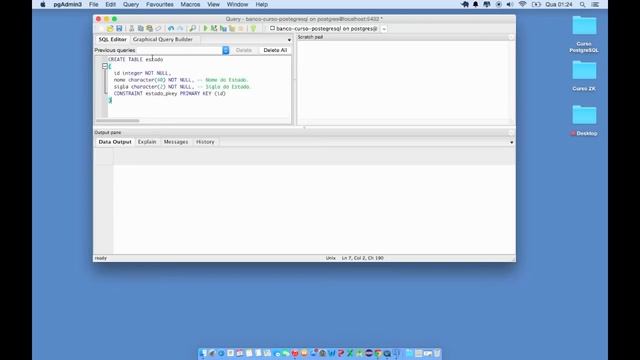This screenshot has width=640, height=360.
Task: Open the Macros menu
Action: [x=190, y=4]
